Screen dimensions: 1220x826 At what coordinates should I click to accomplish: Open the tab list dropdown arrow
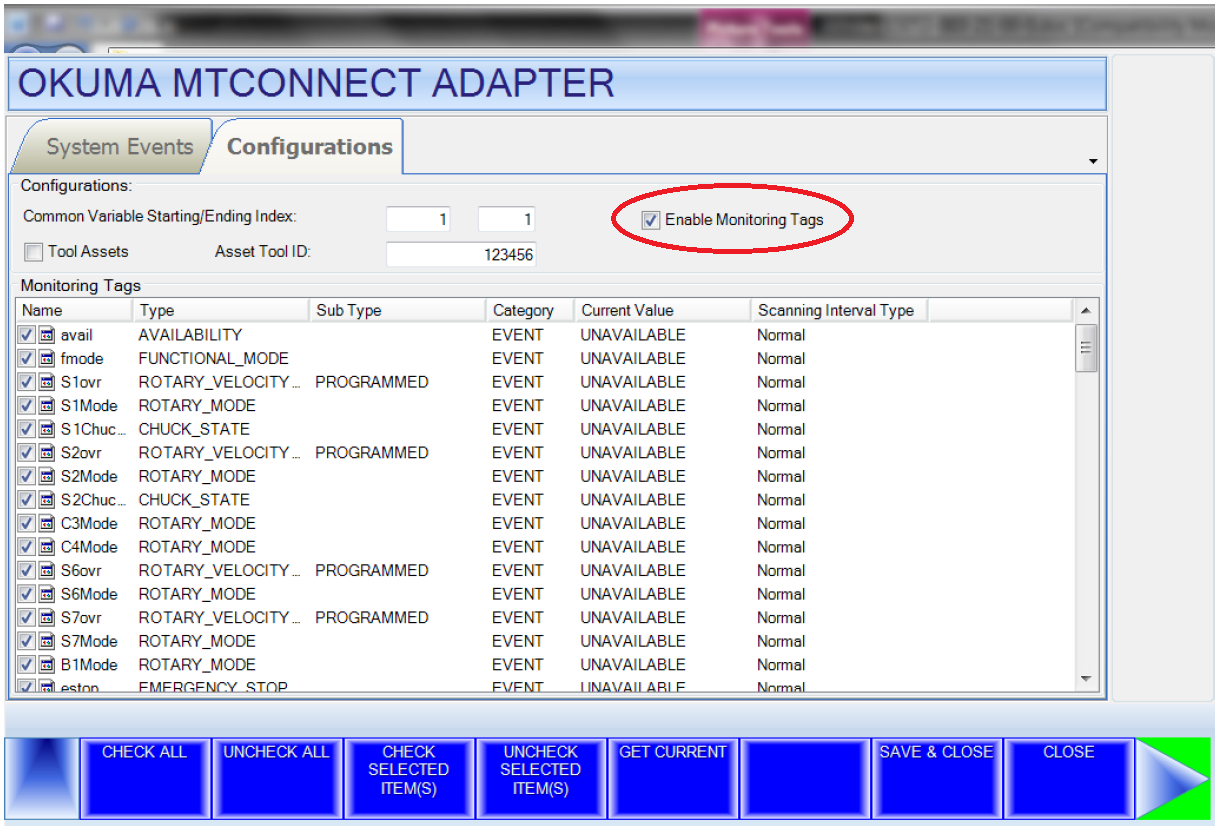pyautogui.click(x=1093, y=162)
